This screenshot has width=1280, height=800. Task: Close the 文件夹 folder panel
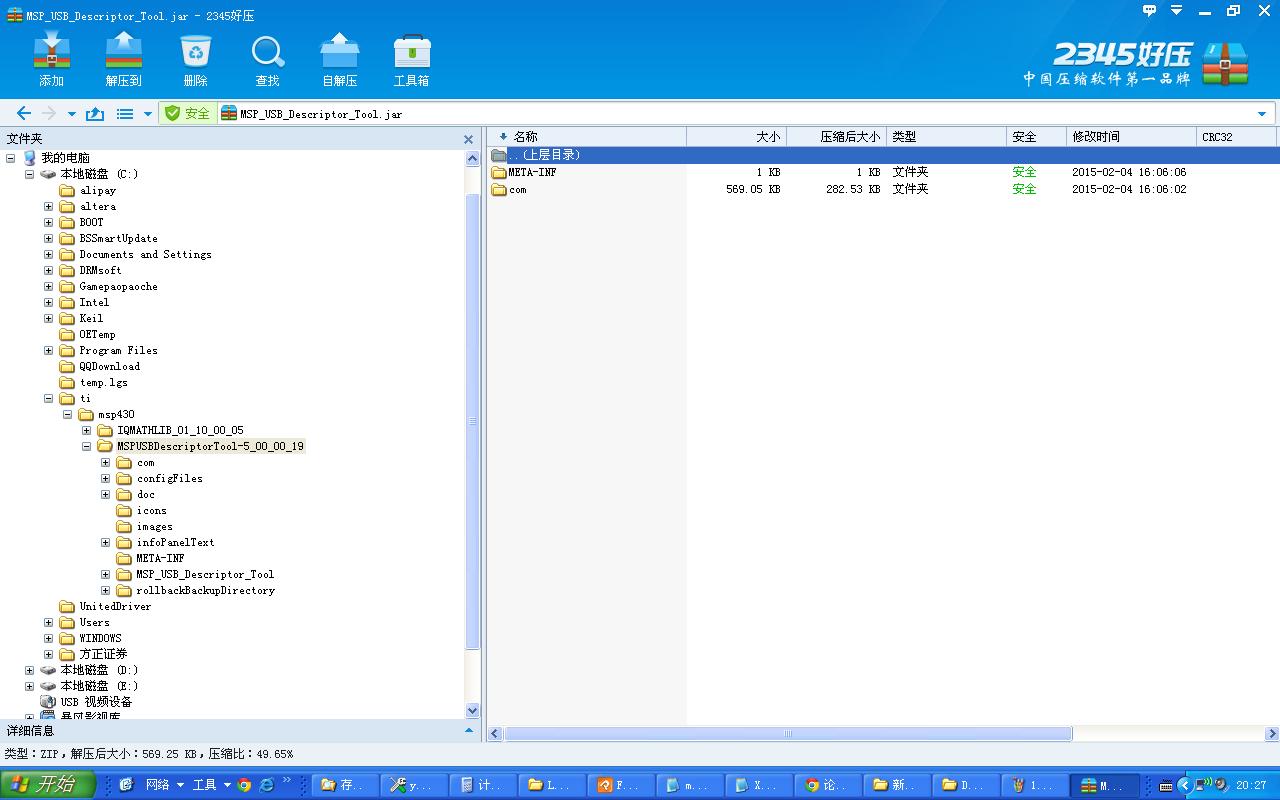pyautogui.click(x=468, y=139)
